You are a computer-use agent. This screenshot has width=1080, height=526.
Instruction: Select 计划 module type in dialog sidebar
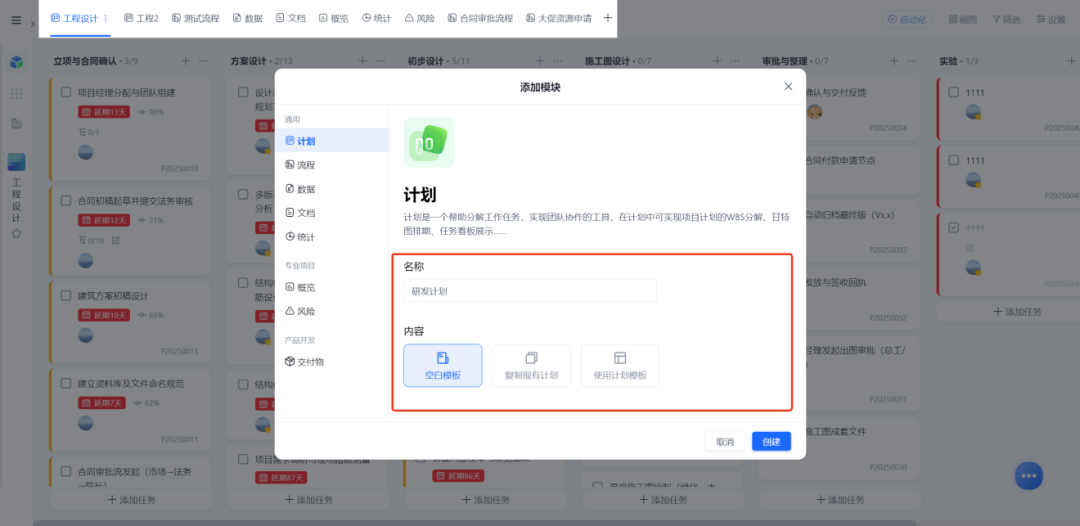pyautogui.click(x=331, y=140)
